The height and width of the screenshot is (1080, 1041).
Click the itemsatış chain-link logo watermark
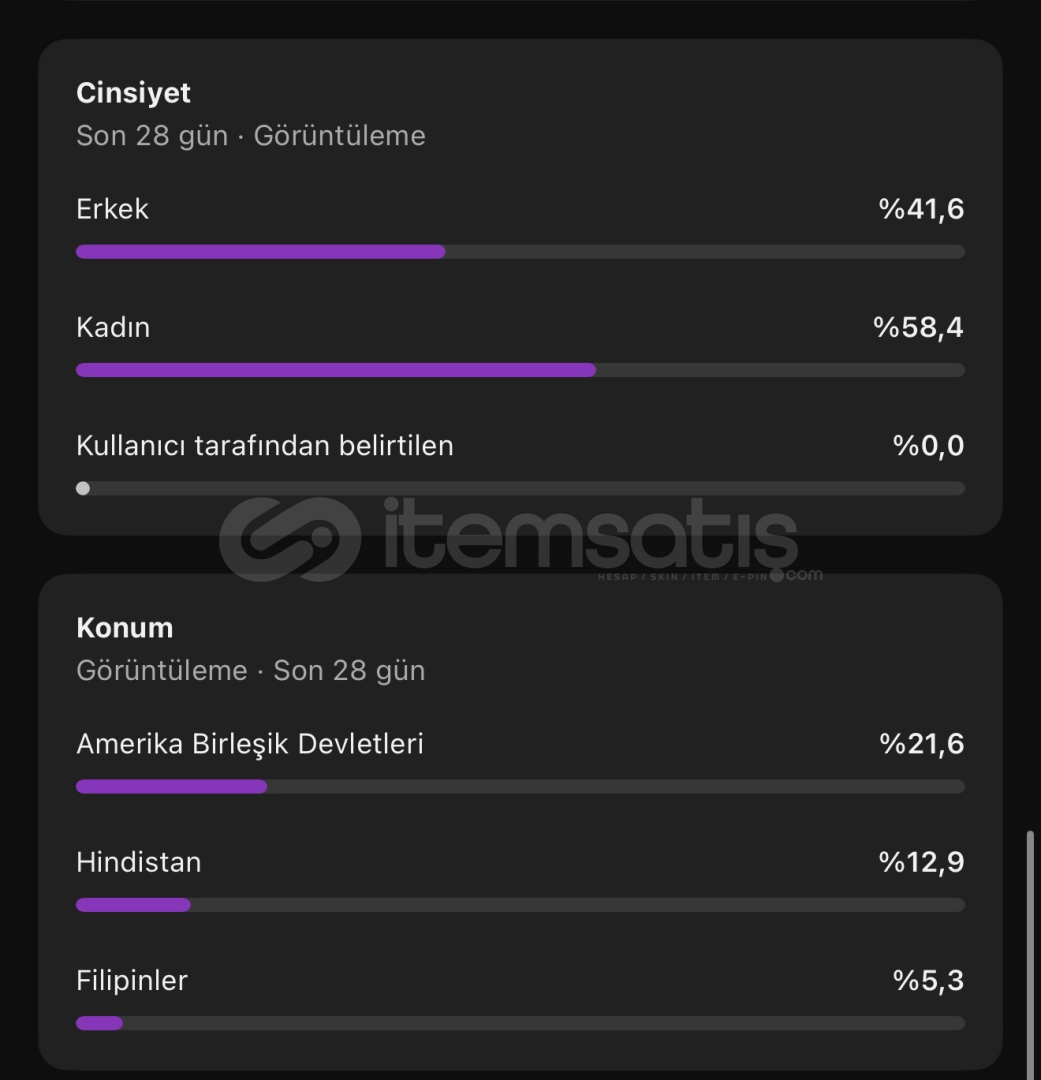[x=290, y=539]
